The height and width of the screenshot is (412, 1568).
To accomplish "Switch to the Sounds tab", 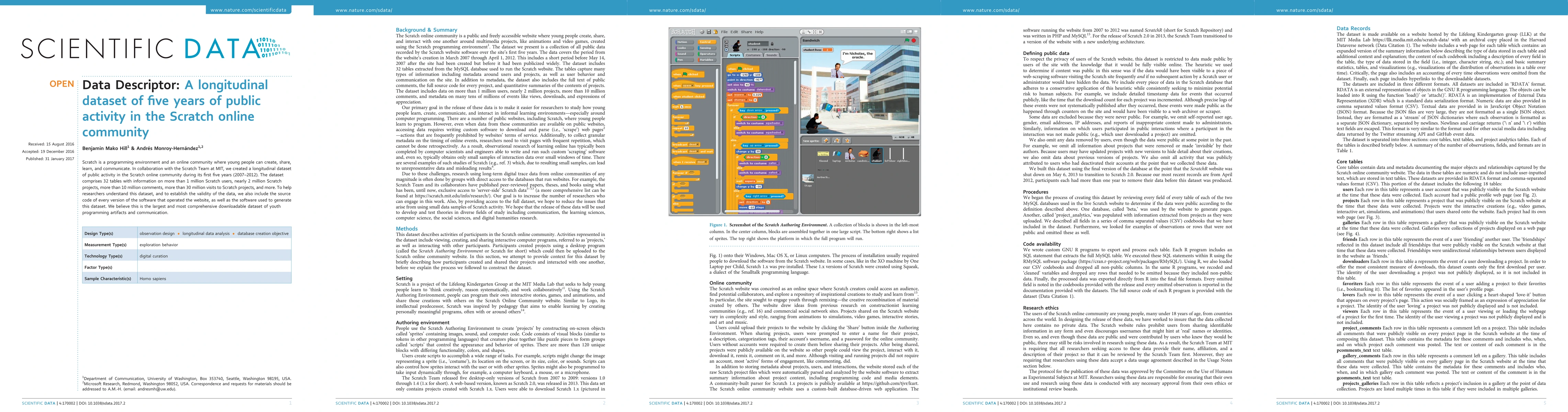I will [x=772, y=55].
